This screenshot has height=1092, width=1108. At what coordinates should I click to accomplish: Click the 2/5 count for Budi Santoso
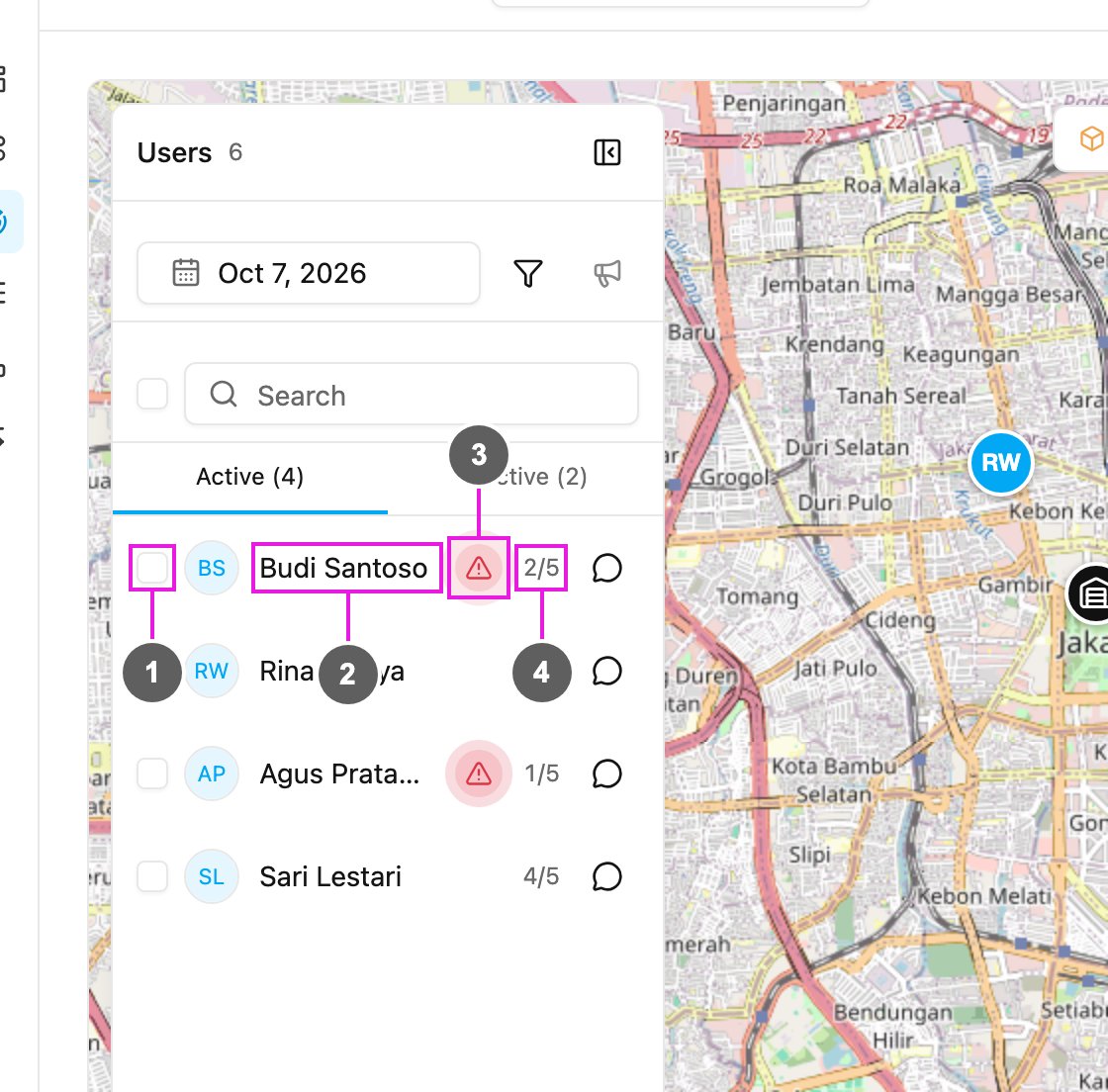[541, 568]
